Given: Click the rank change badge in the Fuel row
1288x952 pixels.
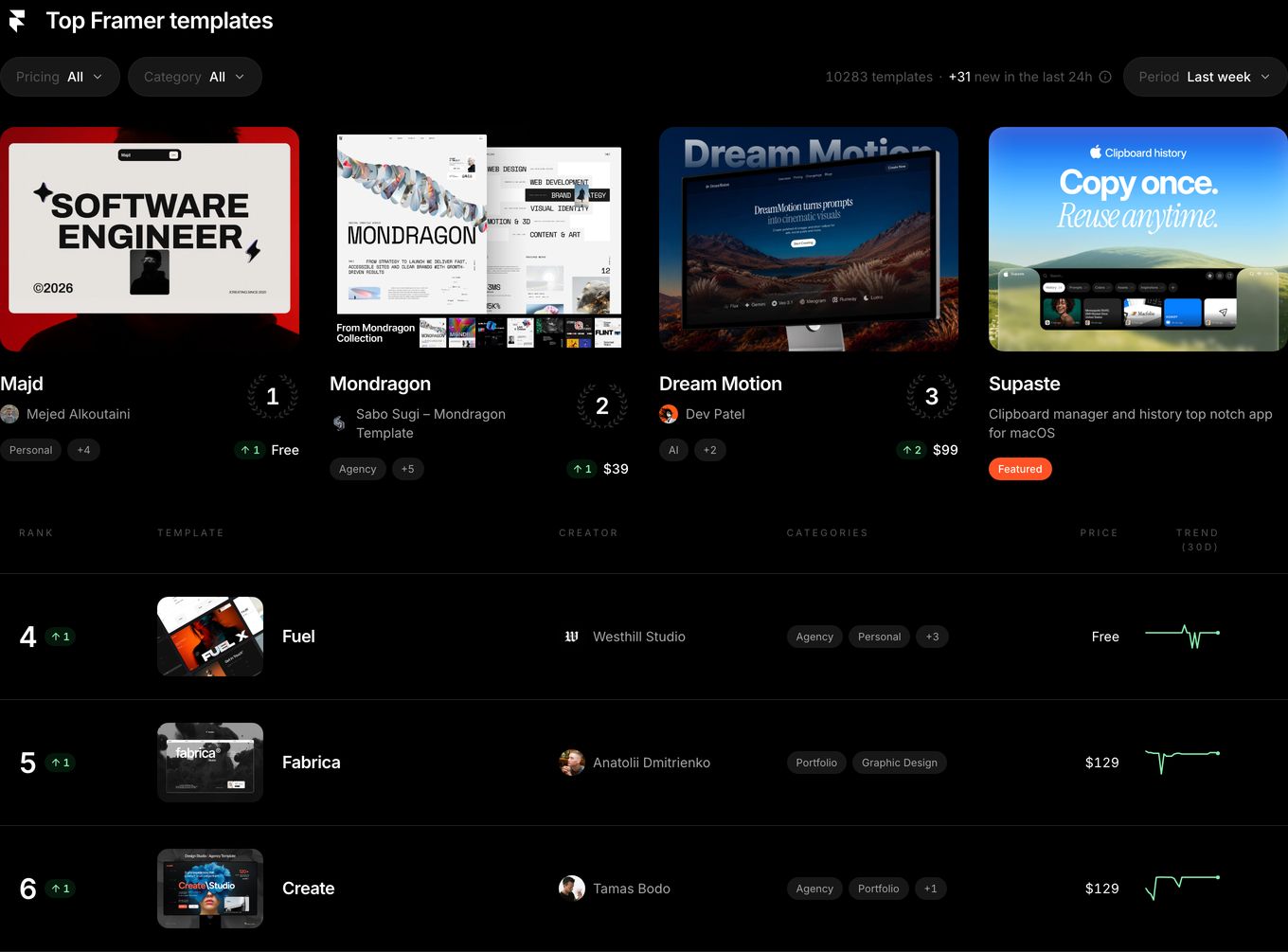Looking at the screenshot, I should tap(61, 637).
